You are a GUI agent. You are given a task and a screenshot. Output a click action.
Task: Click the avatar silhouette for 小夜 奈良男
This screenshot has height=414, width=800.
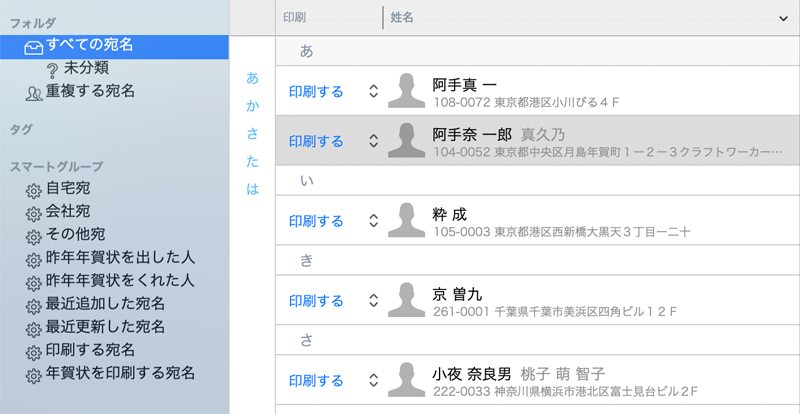click(406, 379)
